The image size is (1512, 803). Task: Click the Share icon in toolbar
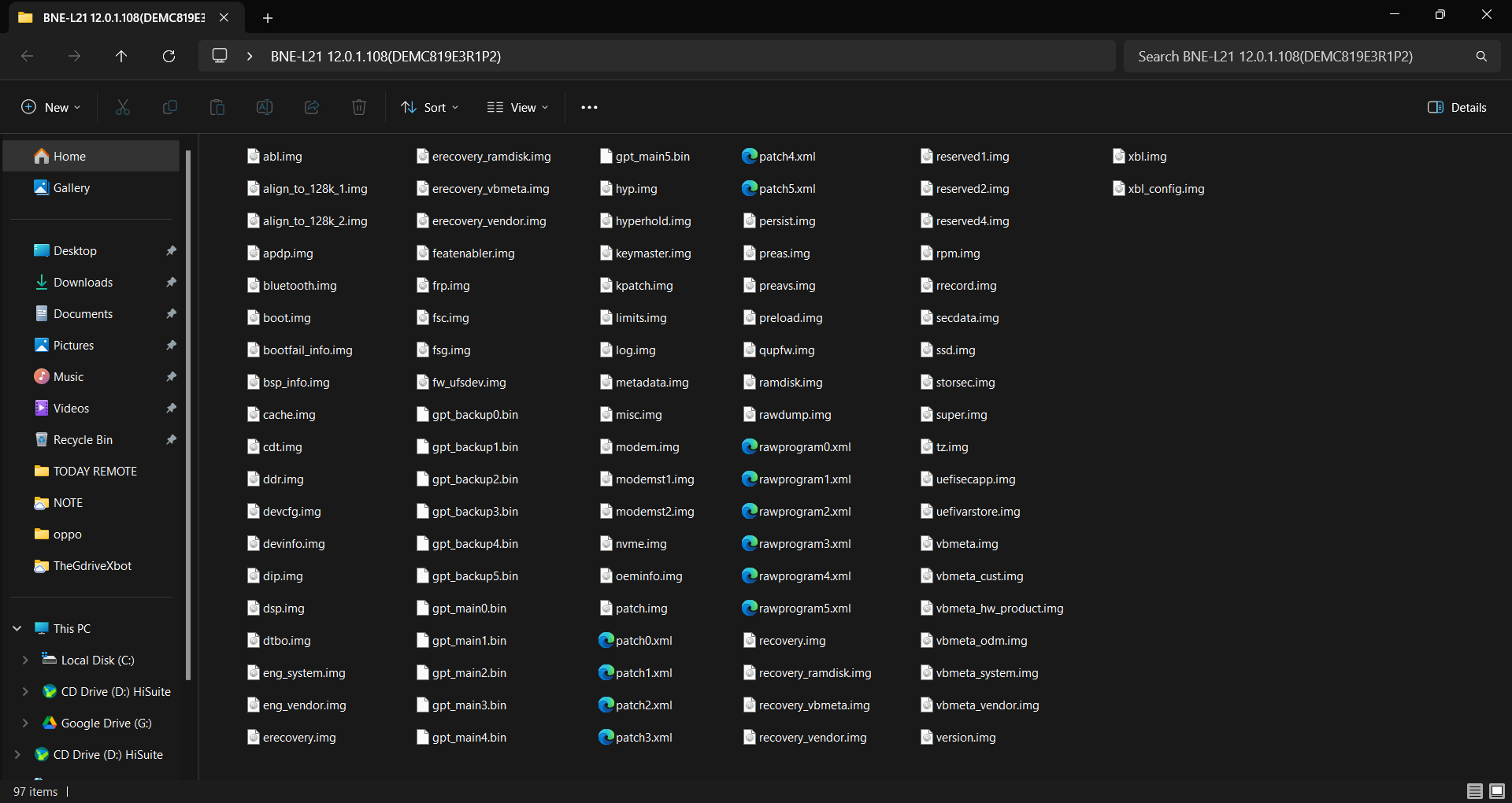312,107
